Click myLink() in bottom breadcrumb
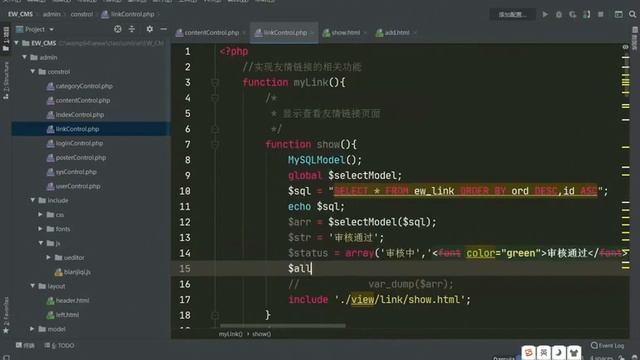This screenshot has width=640, height=360. pyautogui.click(x=231, y=334)
